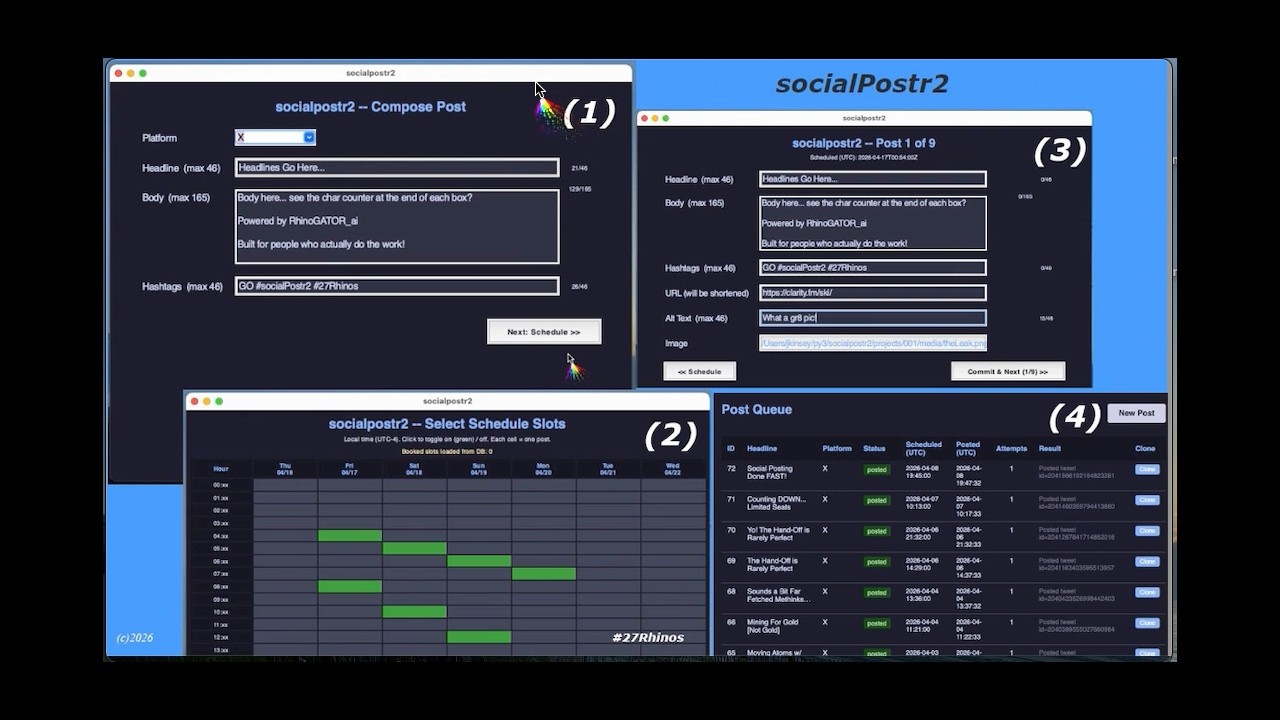The height and width of the screenshot is (720, 1280).
Task: Maximize the Post 1 of 9 window with green button
Action: pyautogui.click(x=666, y=118)
